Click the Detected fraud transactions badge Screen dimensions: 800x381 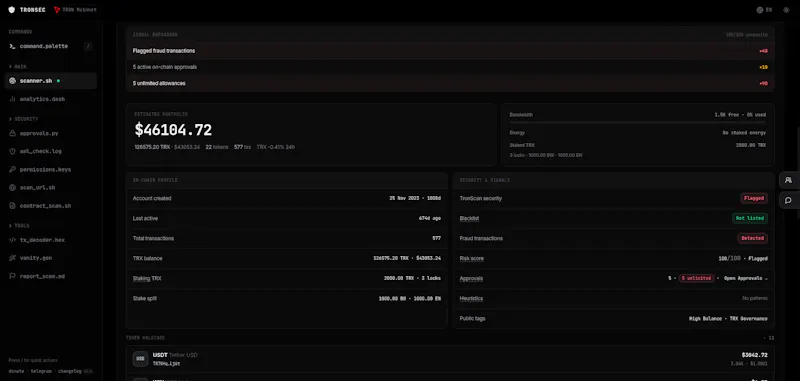[753, 238]
